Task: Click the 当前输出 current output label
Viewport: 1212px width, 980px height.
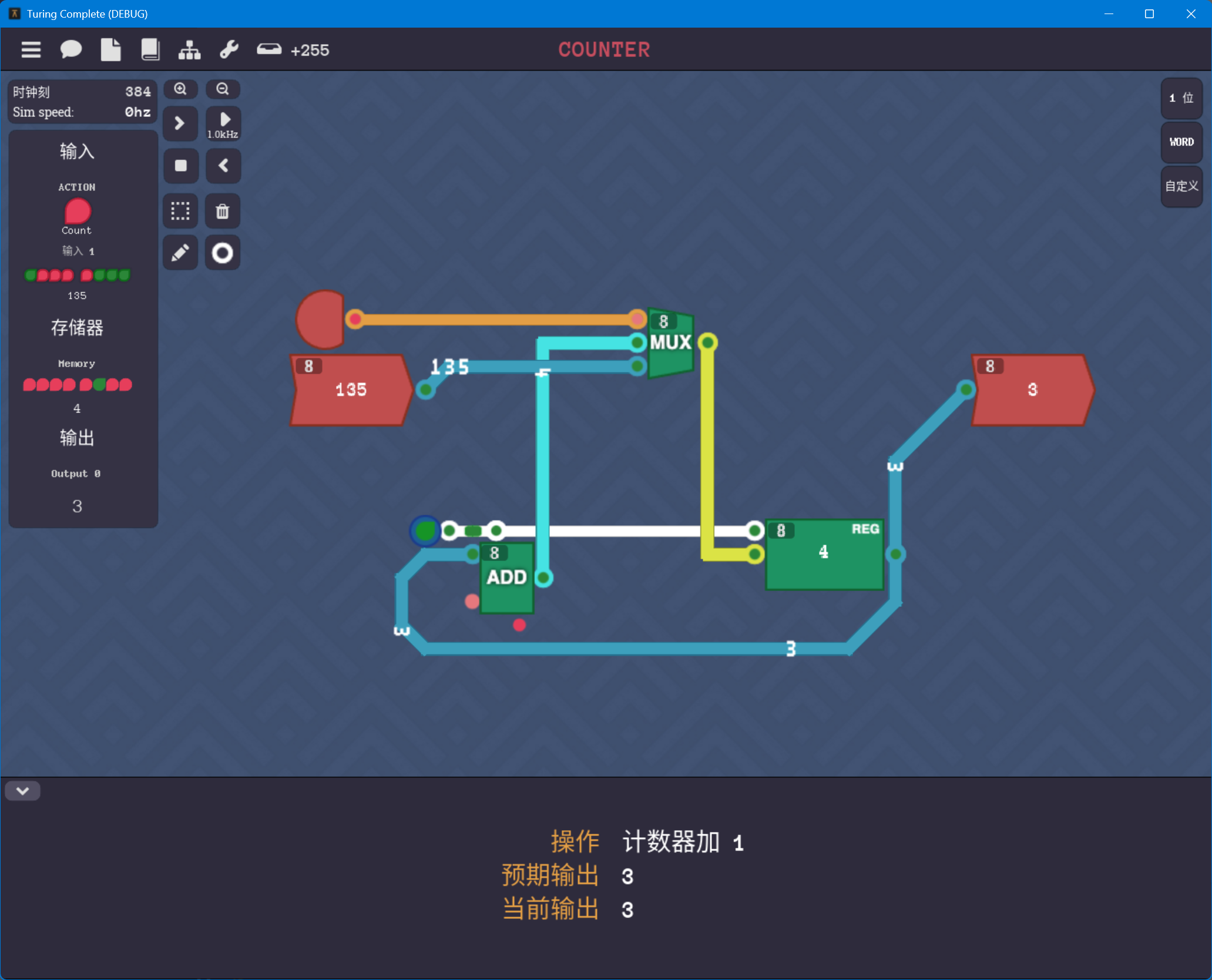Action: (x=550, y=909)
